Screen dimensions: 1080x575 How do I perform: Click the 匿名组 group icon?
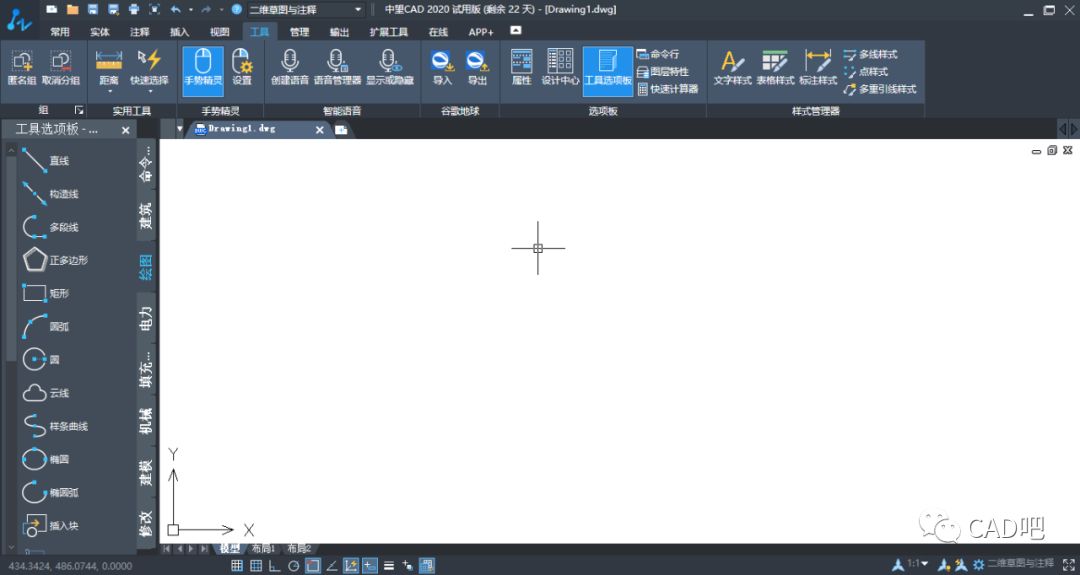pos(21,67)
